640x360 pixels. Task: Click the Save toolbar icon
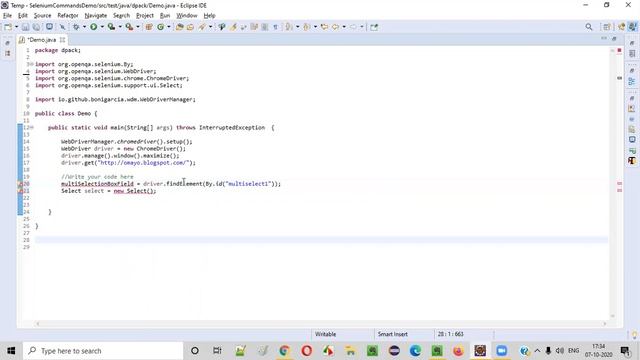point(25,27)
